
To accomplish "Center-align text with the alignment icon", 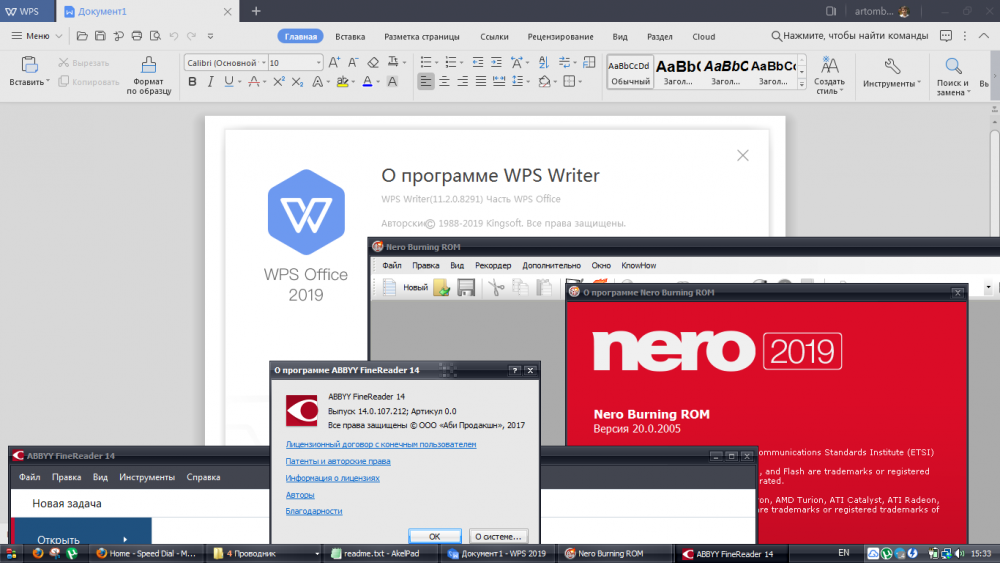I will coord(445,82).
